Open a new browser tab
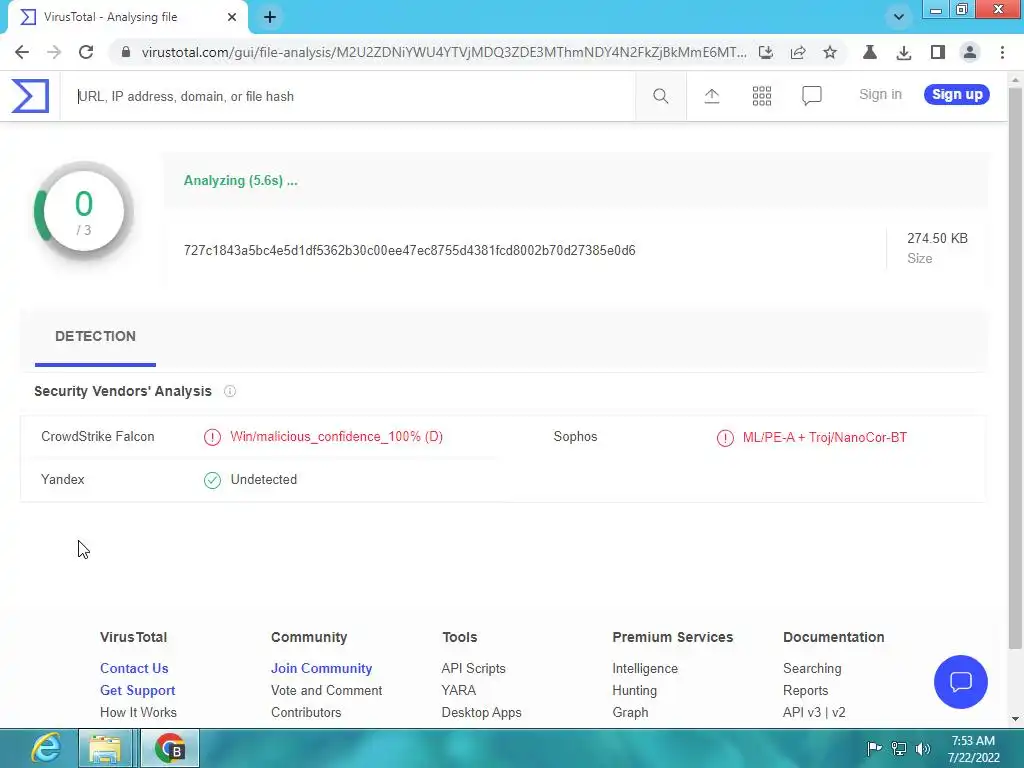 270,17
